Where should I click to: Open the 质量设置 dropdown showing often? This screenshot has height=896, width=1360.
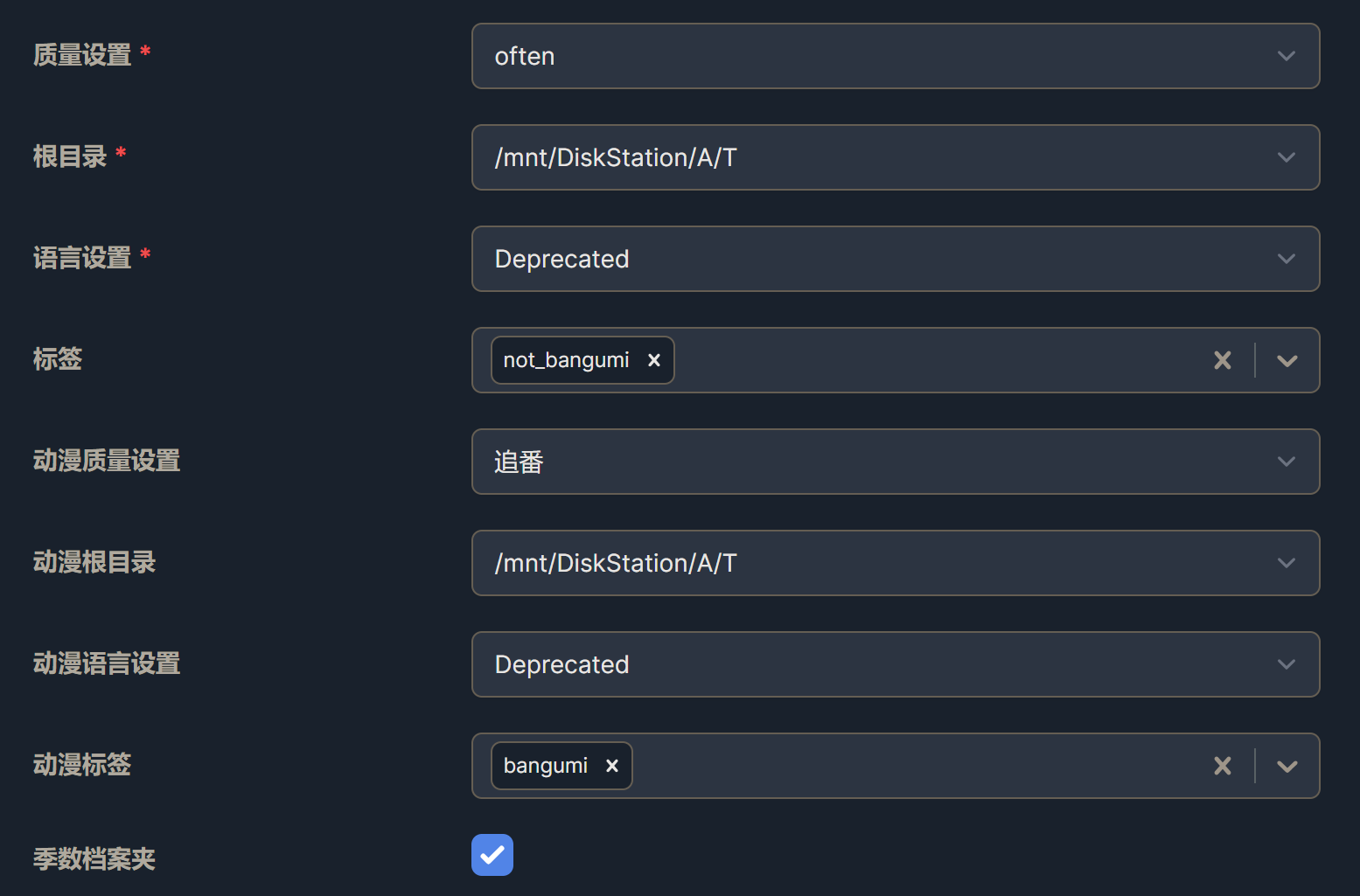point(875,56)
